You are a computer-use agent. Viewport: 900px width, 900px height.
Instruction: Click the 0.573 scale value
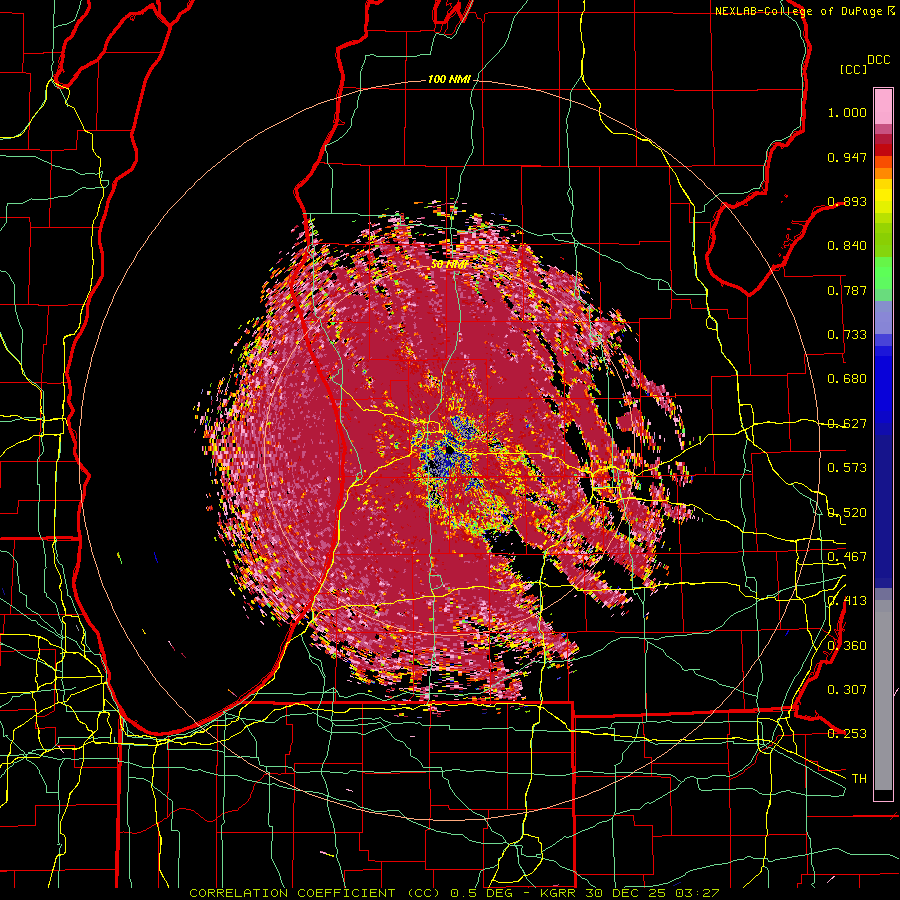pyautogui.click(x=847, y=468)
